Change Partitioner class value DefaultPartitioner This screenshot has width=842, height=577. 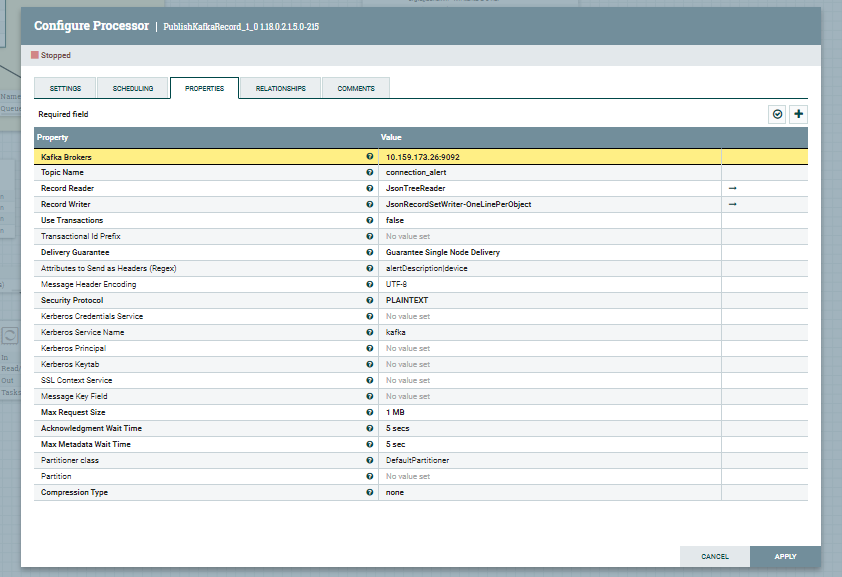(x=550, y=460)
